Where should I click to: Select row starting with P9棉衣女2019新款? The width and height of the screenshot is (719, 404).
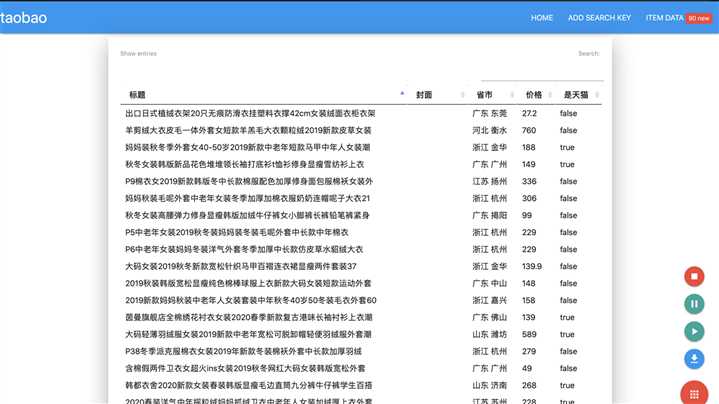[x=361, y=181]
